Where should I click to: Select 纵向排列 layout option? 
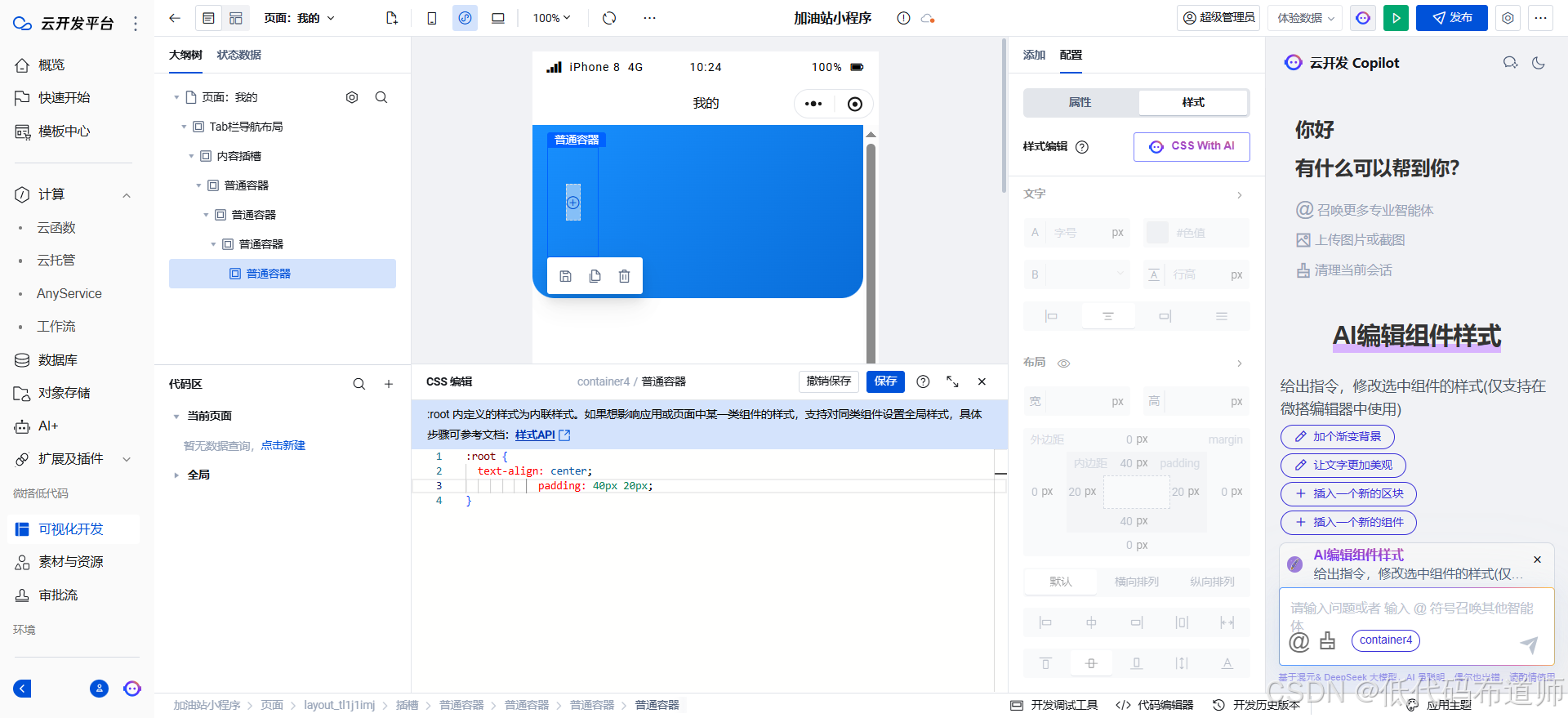pyautogui.click(x=1212, y=582)
